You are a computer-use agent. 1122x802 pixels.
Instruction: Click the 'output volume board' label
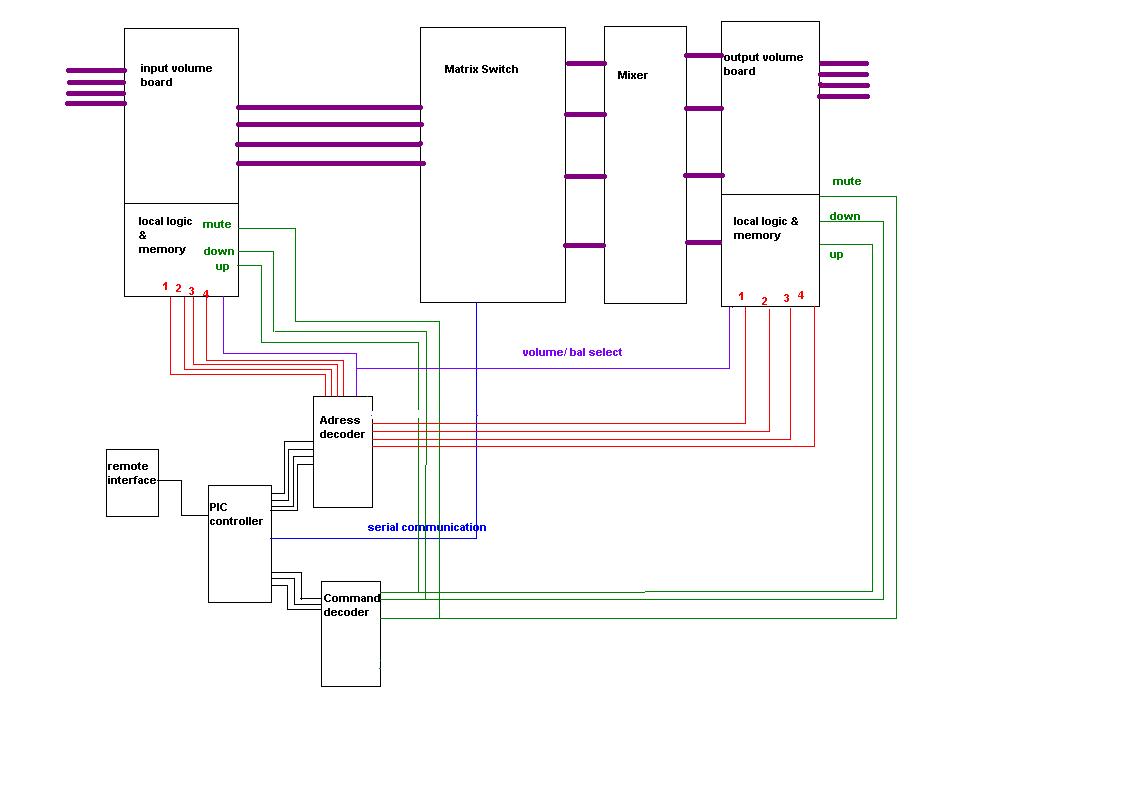pyautogui.click(x=764, y=64)
